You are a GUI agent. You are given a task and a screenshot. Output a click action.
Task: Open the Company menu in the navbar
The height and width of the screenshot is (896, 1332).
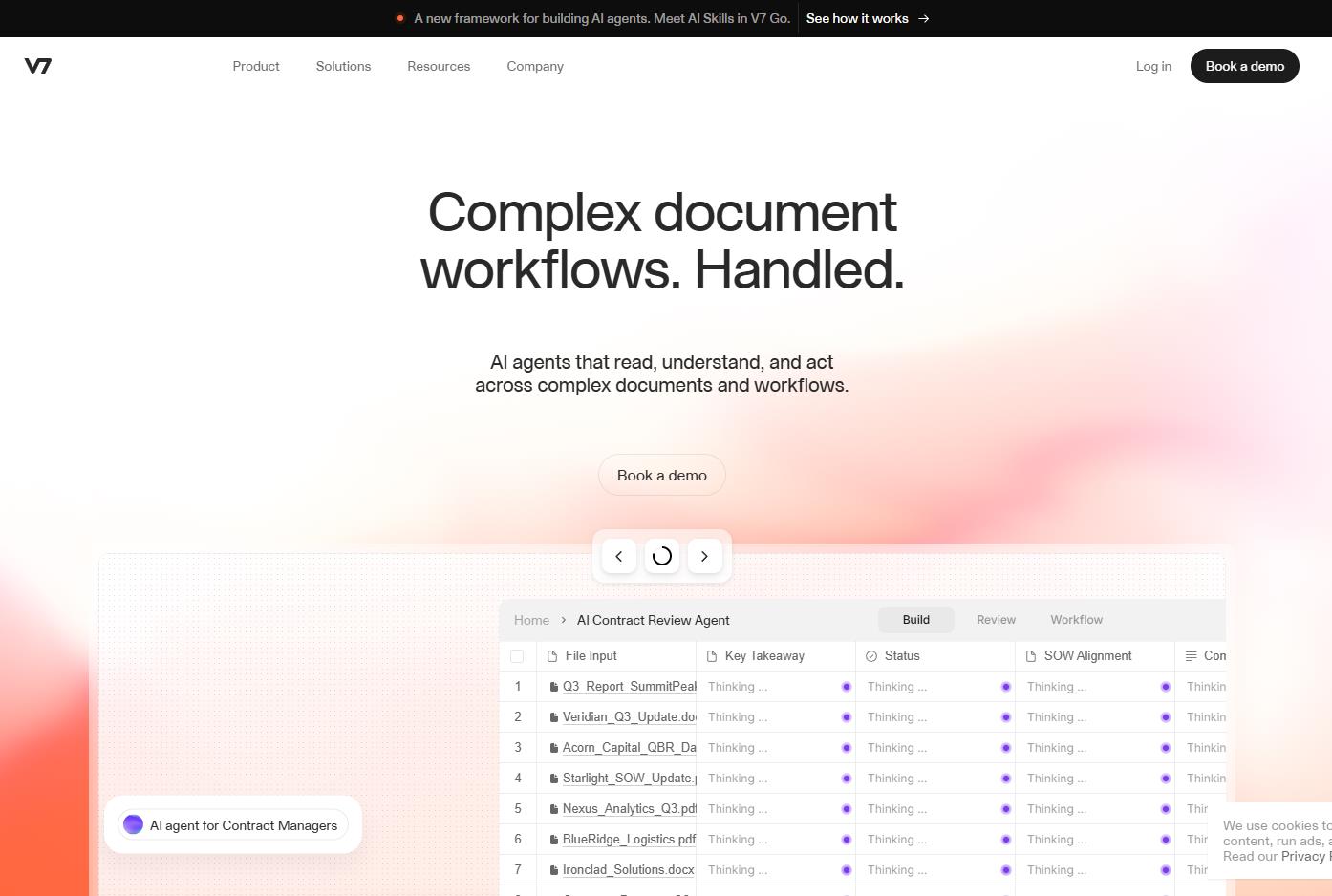click(x=535, y=66)
